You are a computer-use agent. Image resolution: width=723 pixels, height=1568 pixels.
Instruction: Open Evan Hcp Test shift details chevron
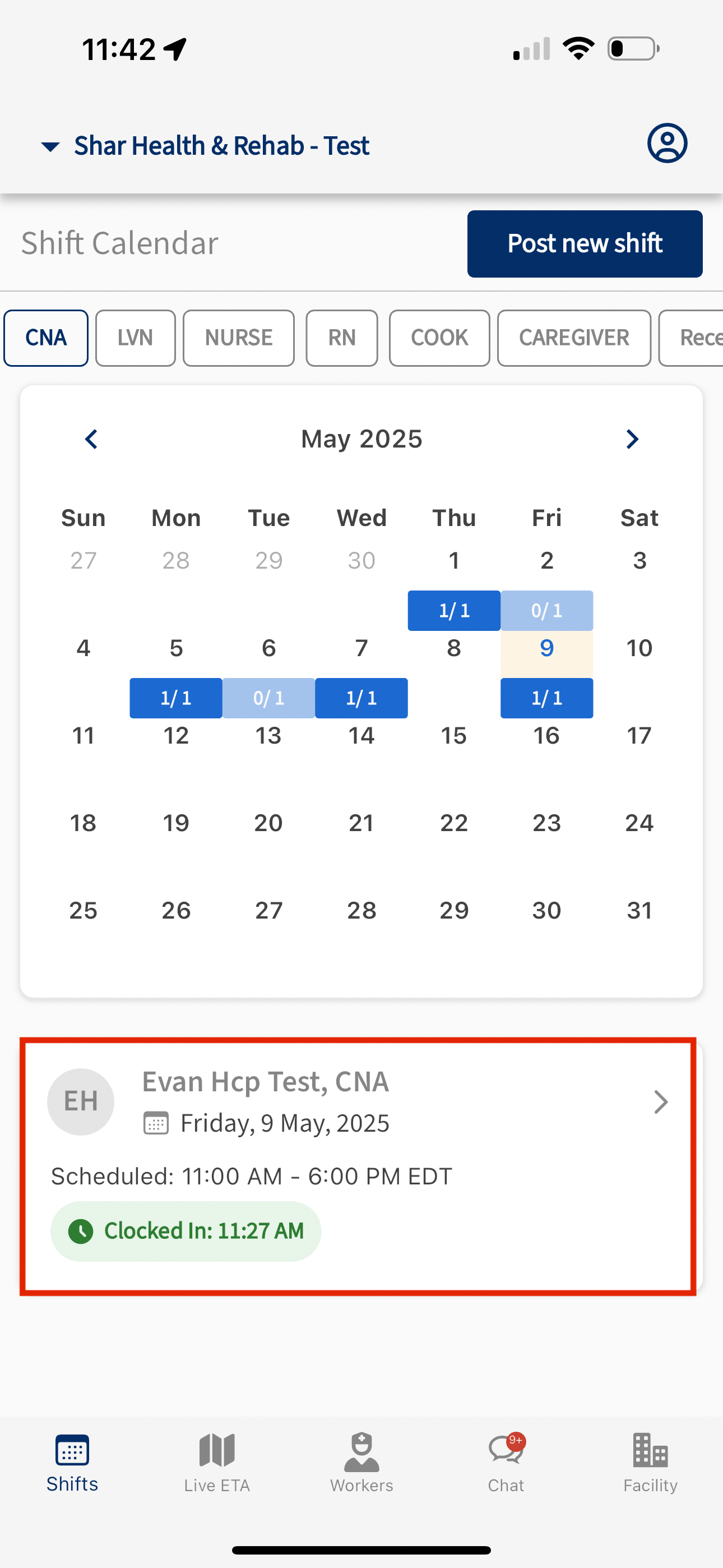[x=661, y=1102]
